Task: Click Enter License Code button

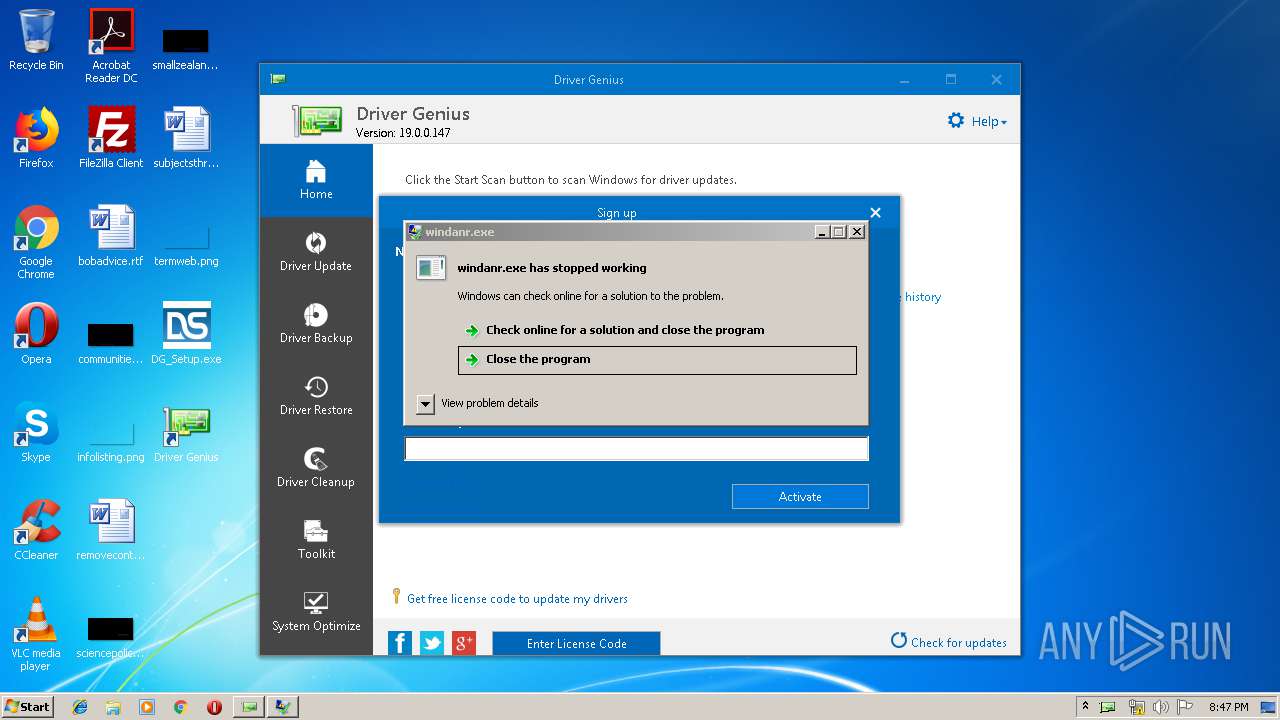Action: [576, 644]
